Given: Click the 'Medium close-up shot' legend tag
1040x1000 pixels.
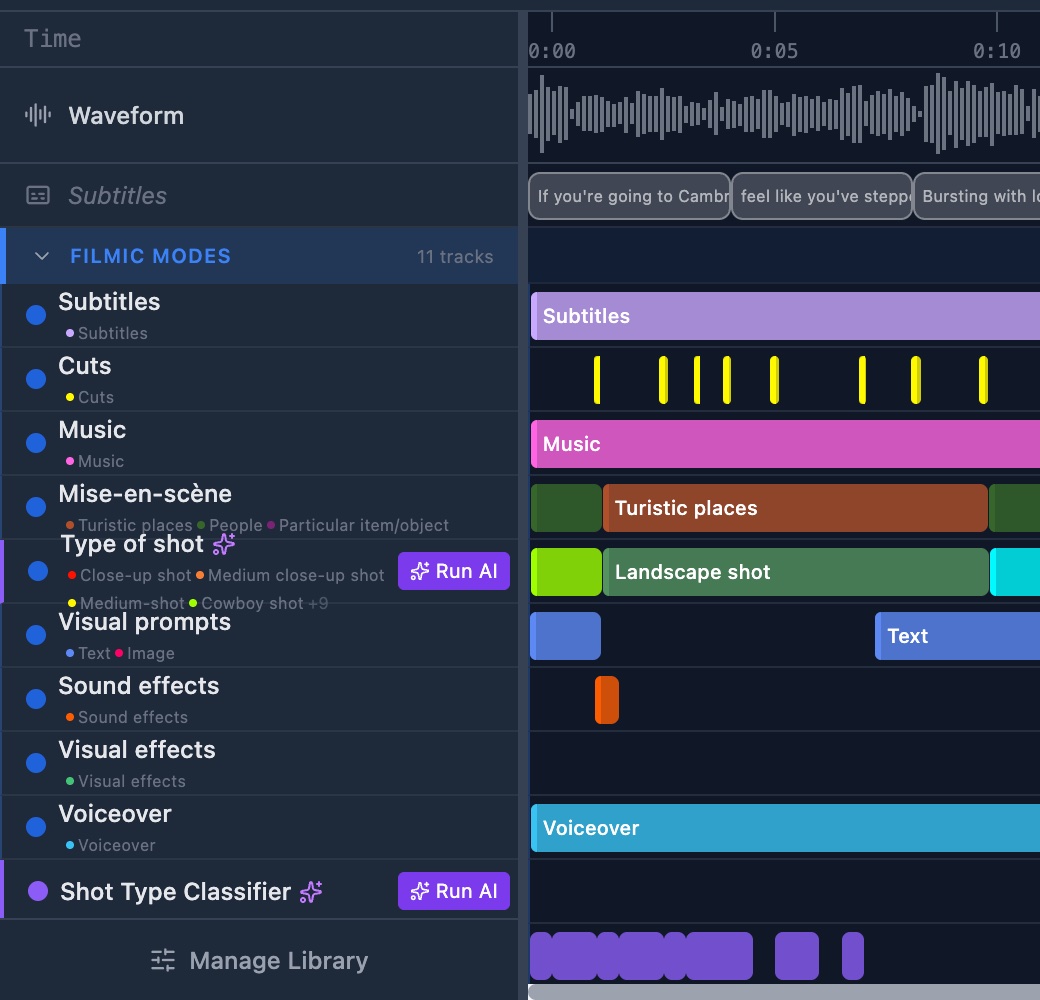Looking at the screenshot, I should (291, 575).
